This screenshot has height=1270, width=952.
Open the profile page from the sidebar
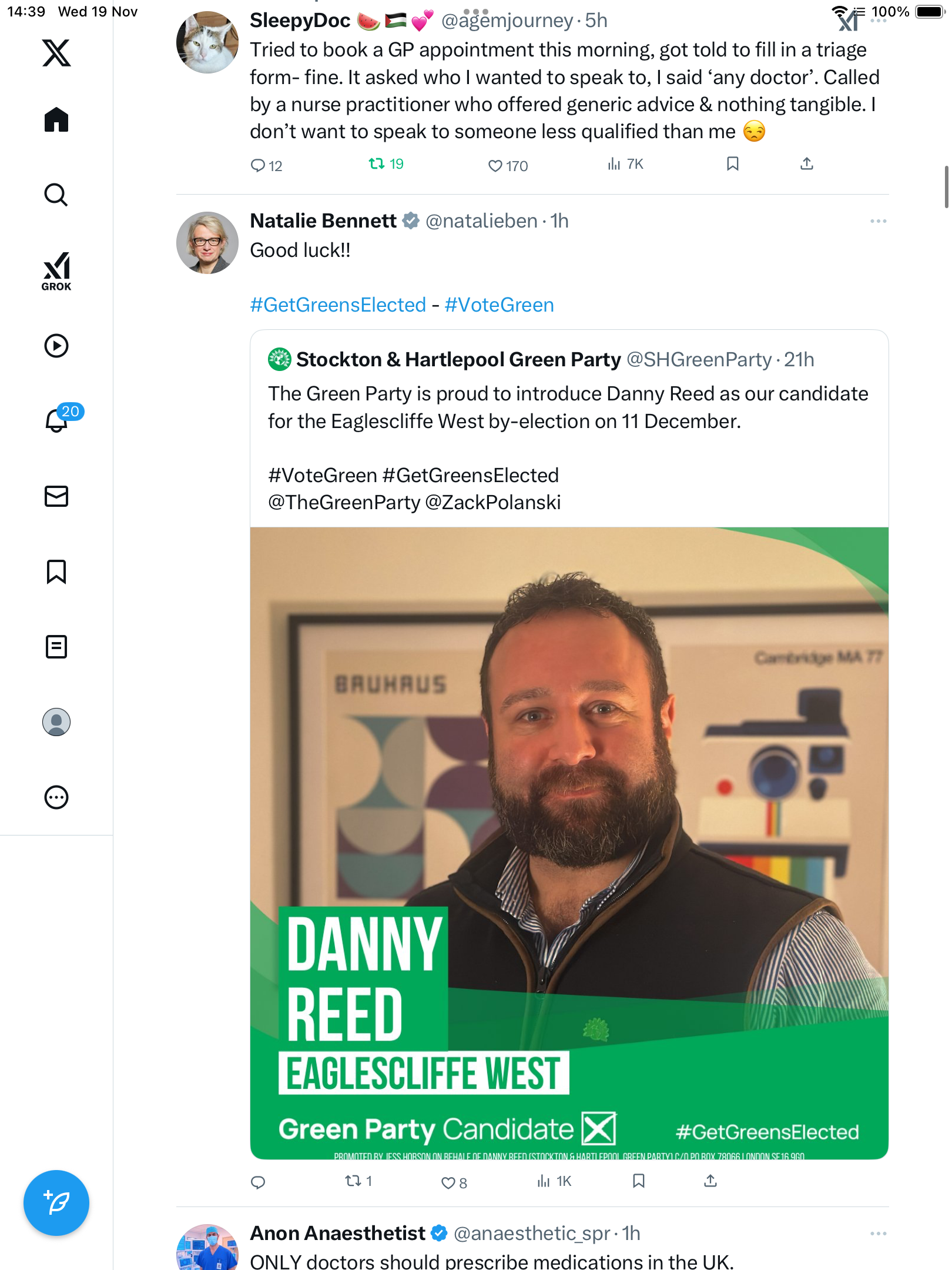click(56, 722)
